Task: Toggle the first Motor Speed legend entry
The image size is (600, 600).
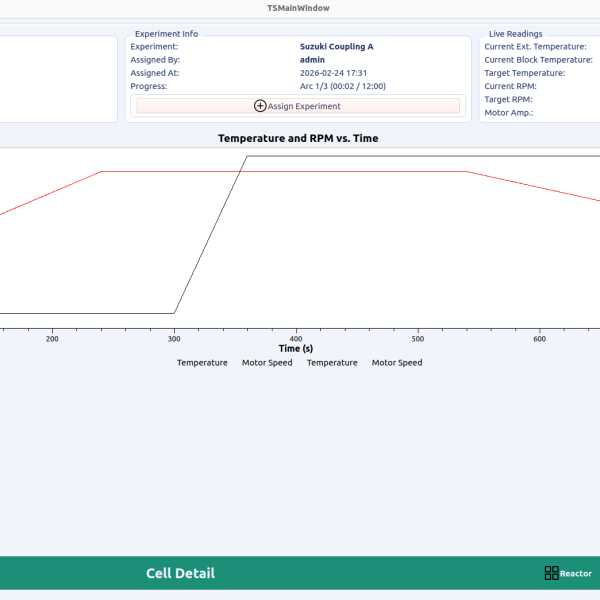Action: [x=267, y=363]
